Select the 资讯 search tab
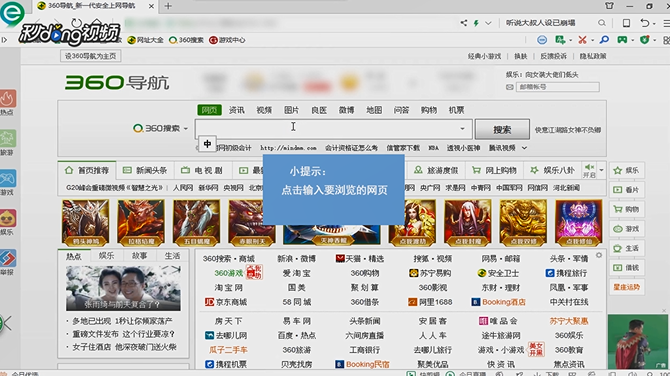The width and height of the screenshot is (670, 376). (x=236, y=110)
